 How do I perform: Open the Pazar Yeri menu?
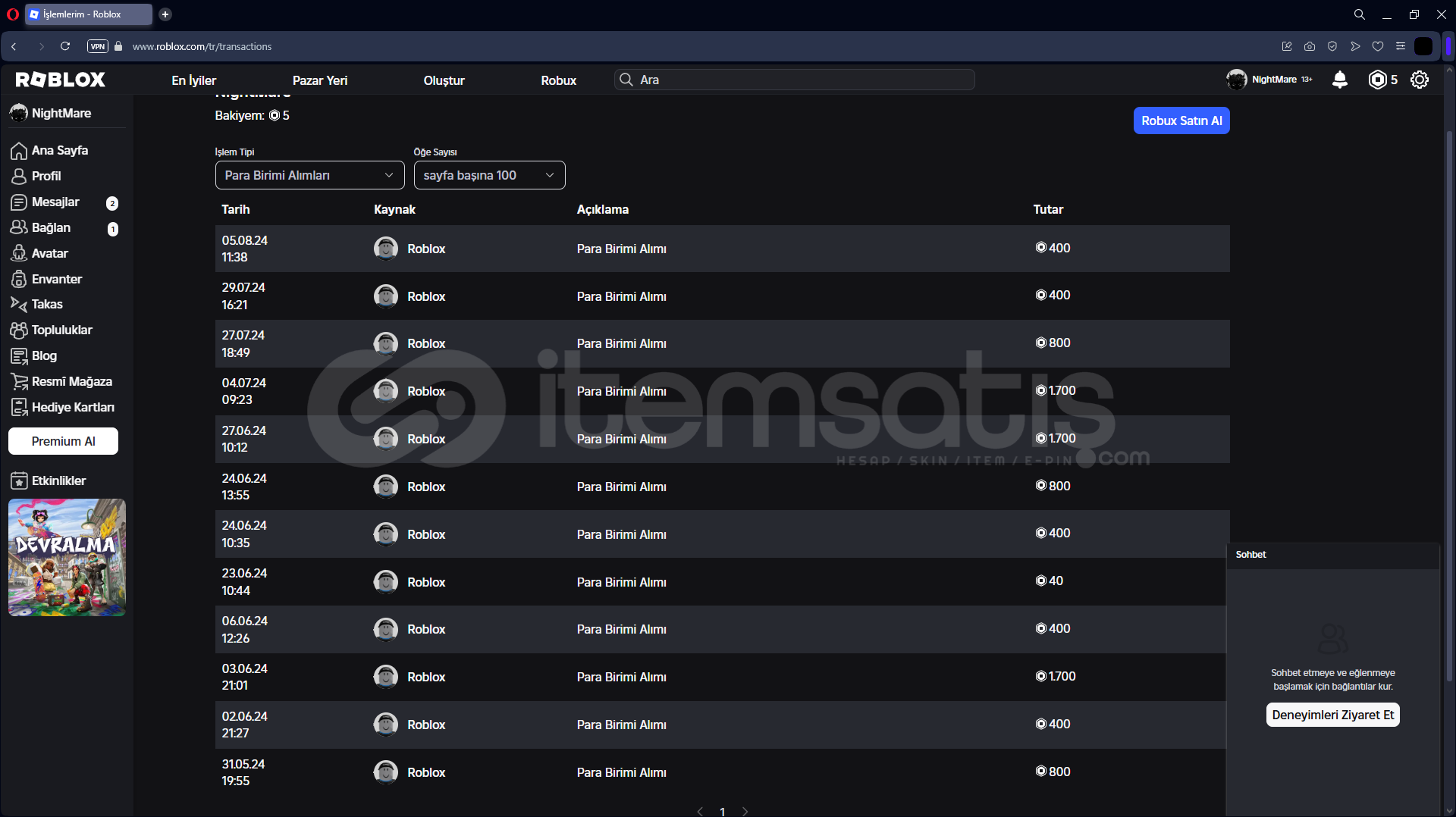320,80
